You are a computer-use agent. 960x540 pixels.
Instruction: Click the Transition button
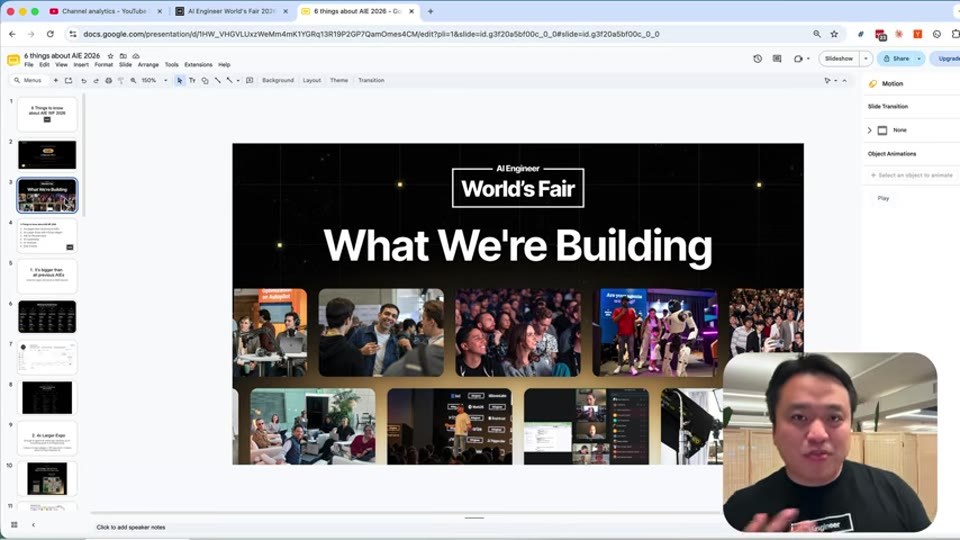click(x=371, y=80)
